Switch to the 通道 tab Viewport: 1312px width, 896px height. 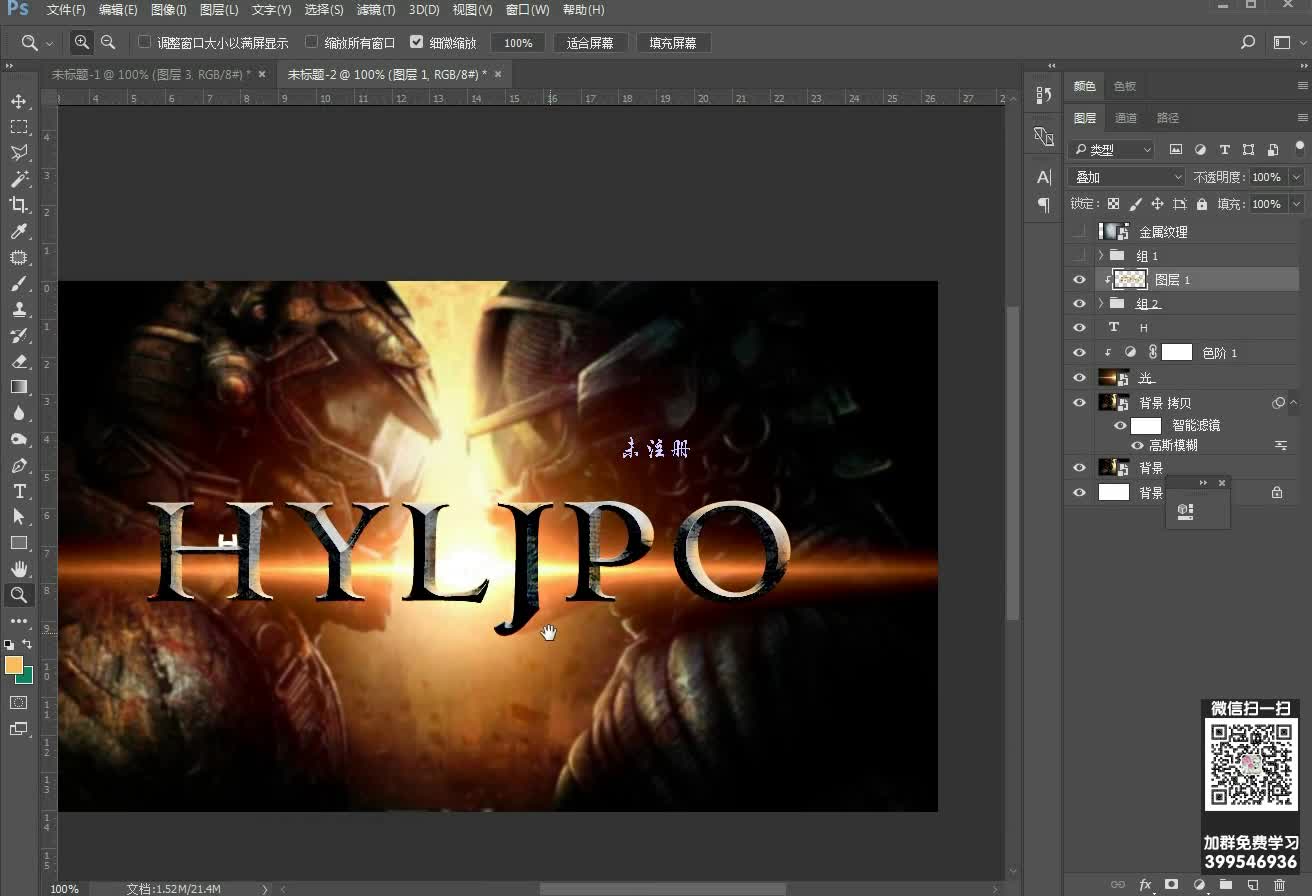(x=1126, y=118)
